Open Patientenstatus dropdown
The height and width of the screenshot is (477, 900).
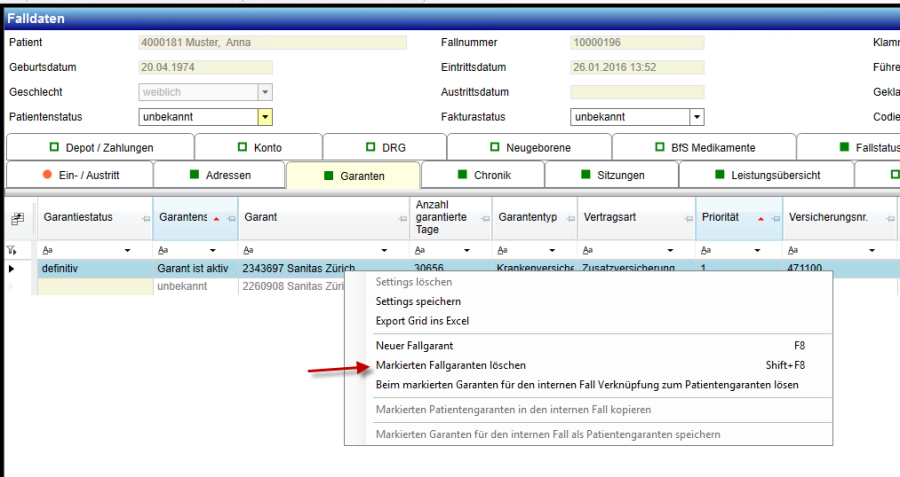click(265, 117)
